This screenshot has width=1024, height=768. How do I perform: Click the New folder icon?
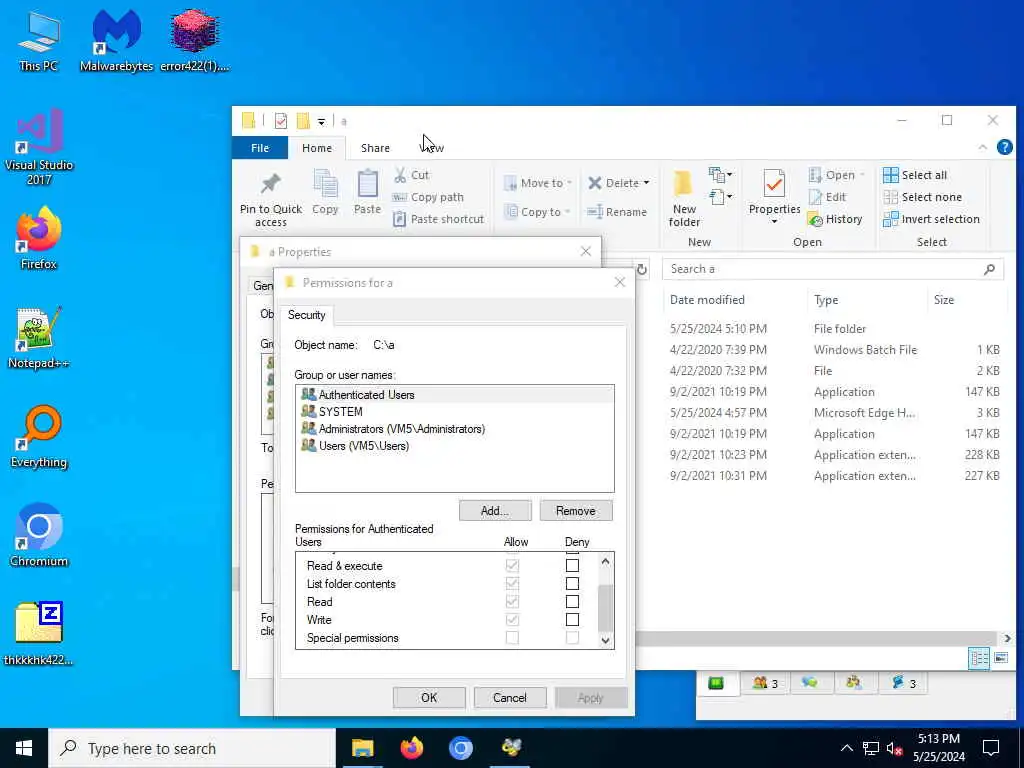pyautogui.click(x=683, y=184)
